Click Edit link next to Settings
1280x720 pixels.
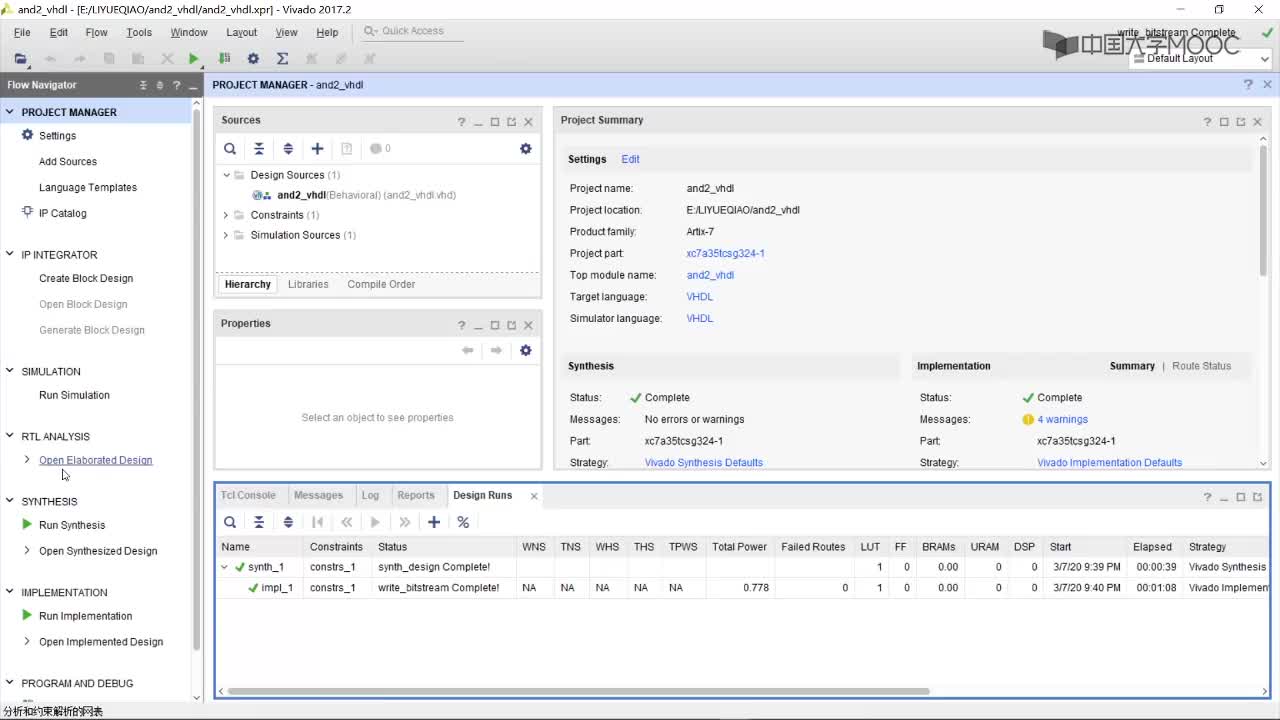click(x=630, y=159)
